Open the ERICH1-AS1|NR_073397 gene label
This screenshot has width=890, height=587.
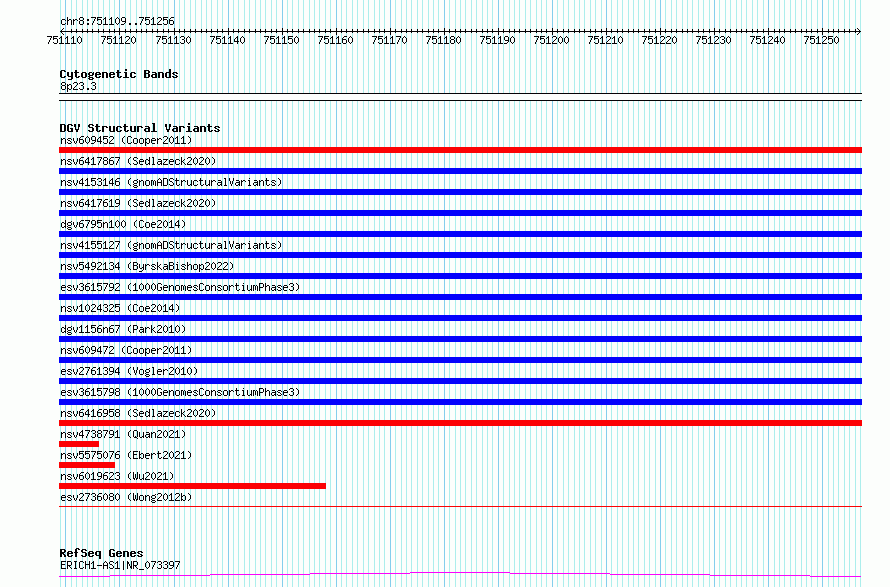120,565
